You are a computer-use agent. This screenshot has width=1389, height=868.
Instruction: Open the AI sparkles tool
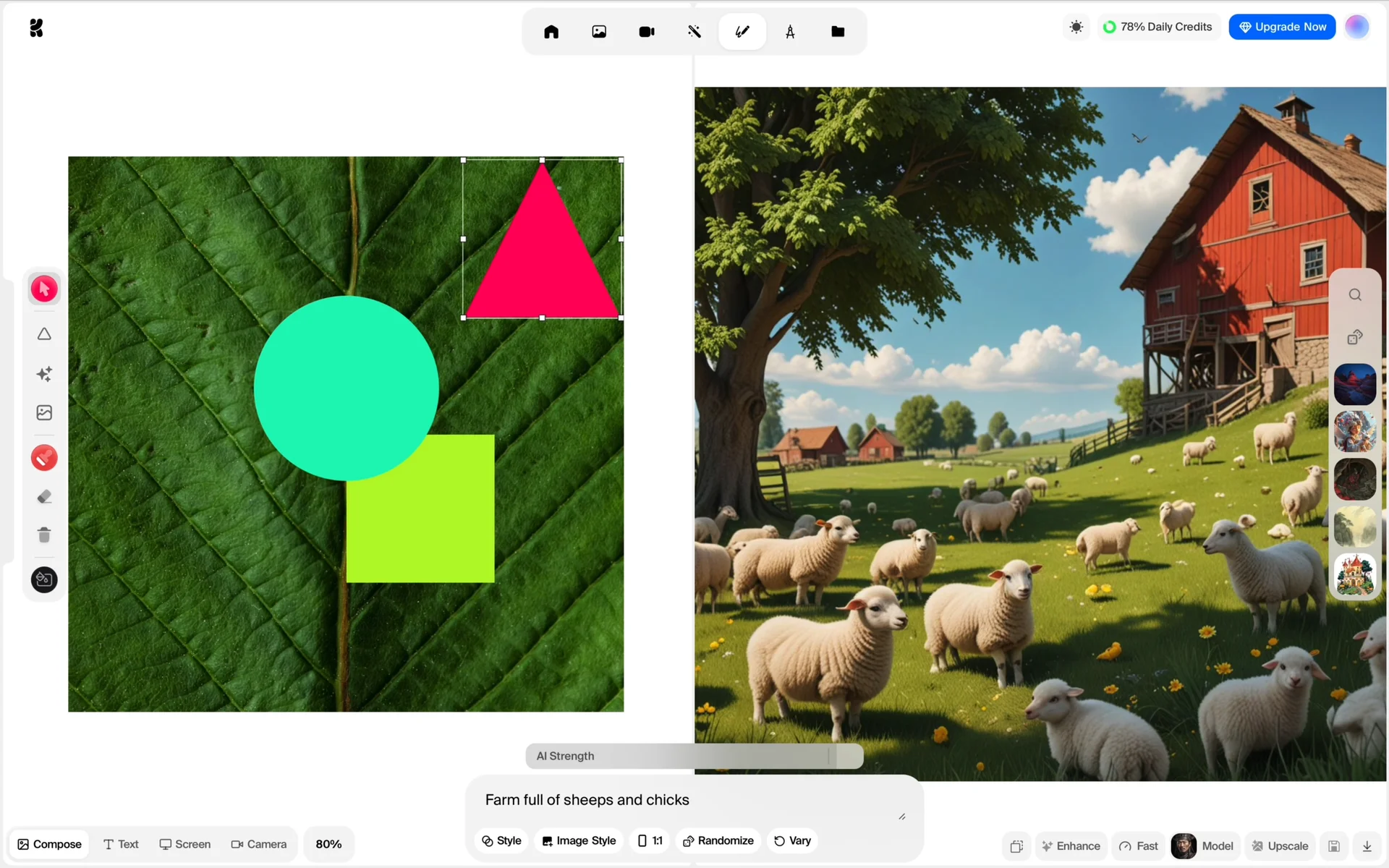44,374
